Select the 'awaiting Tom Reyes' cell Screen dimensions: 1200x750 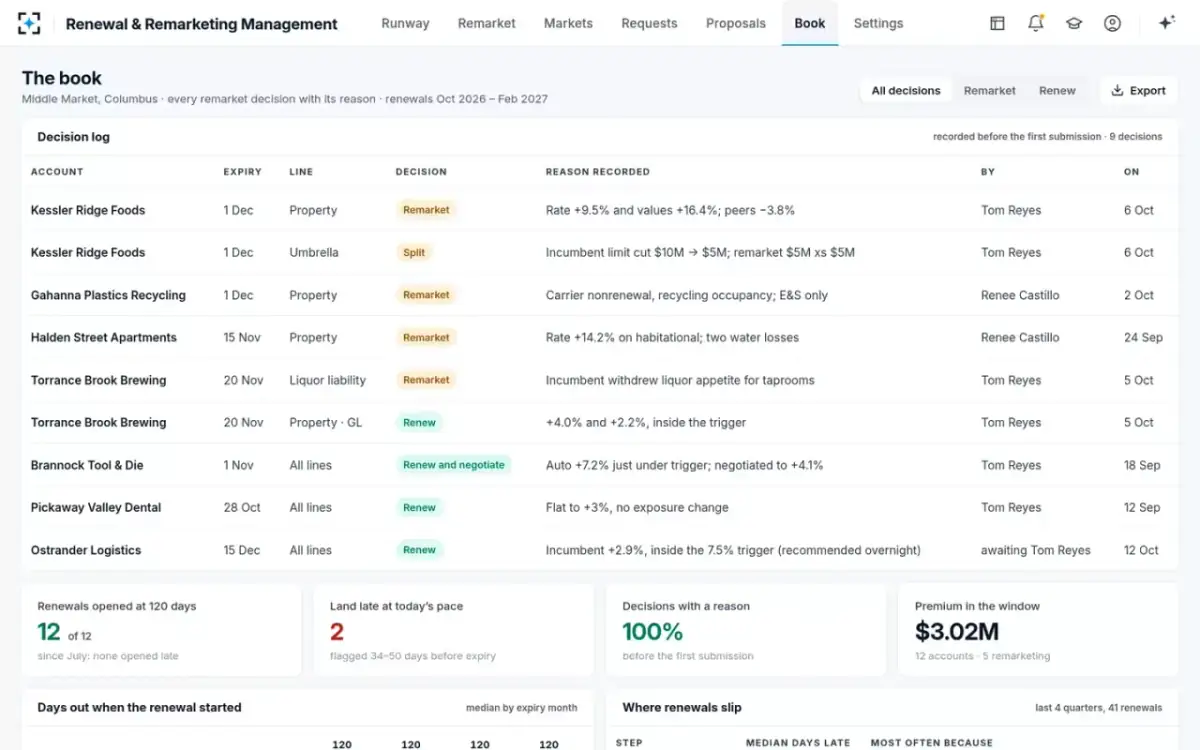(1036, 550)
